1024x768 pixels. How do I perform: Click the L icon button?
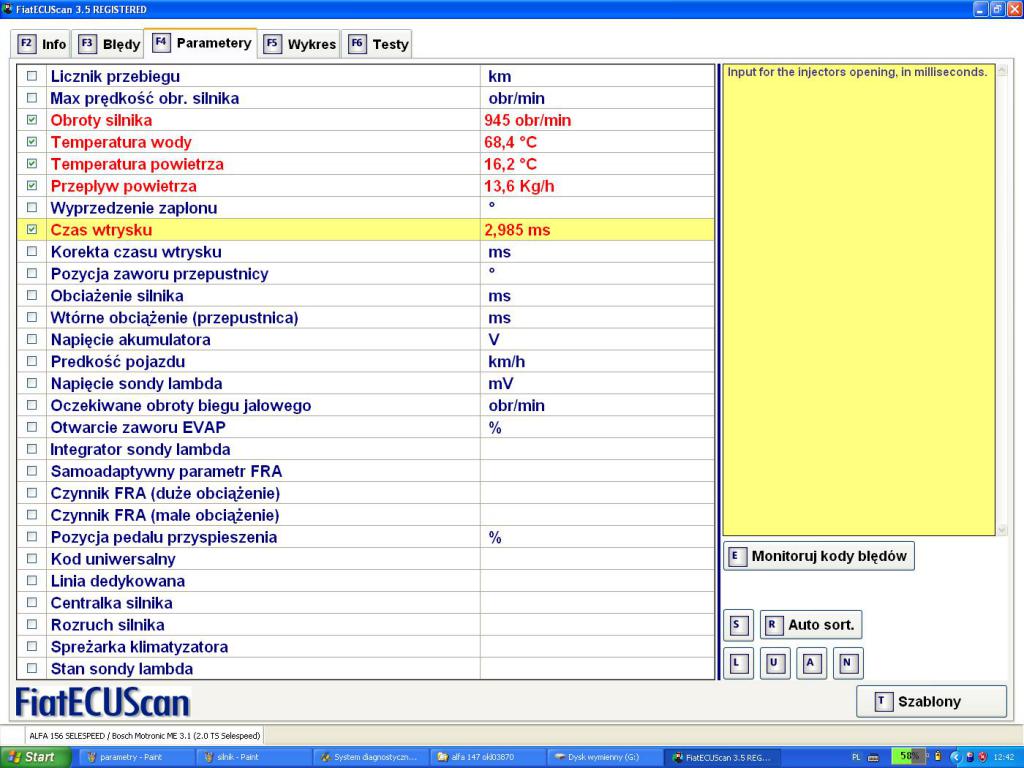[x=737, y=662]
